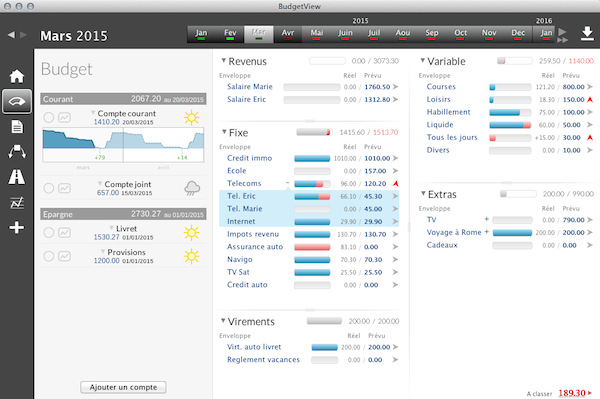Screen dimensions: 600x399
Task: Click red warning for Tous les jours
Action: 590,137
